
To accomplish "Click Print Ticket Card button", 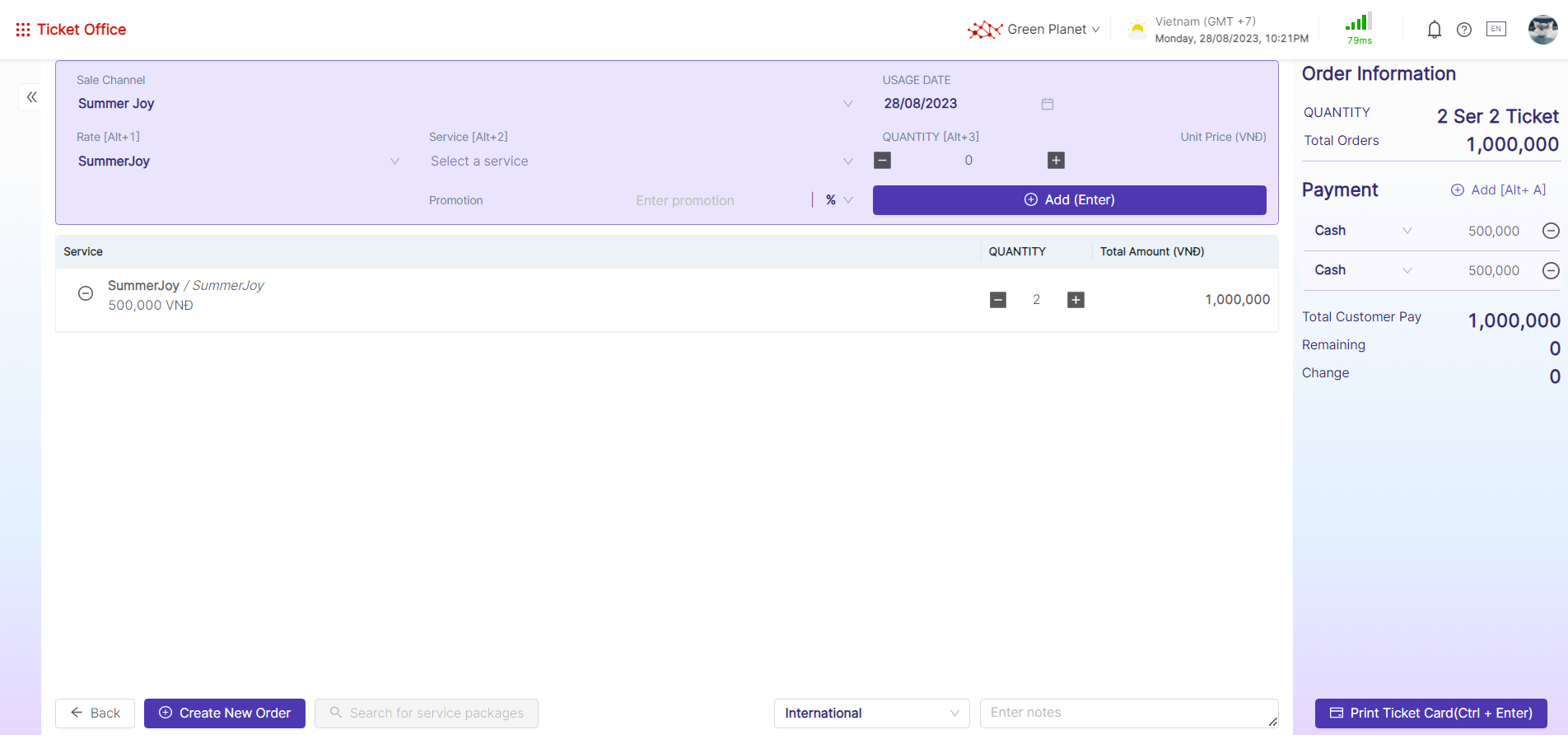I will coord(1431,713).
